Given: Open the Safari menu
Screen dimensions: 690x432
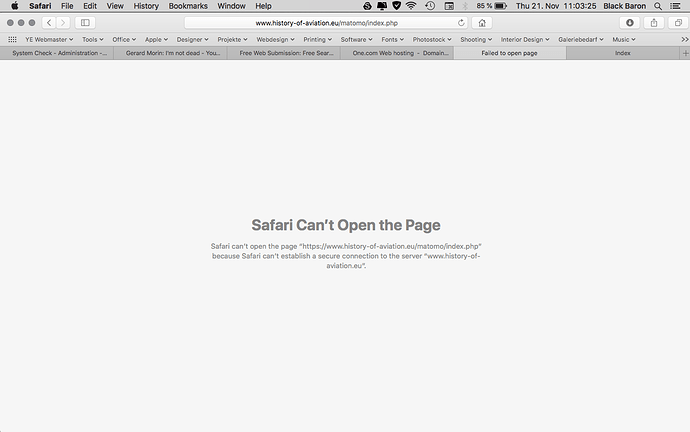Looking at the screenshot, I should tap(40, 6).
